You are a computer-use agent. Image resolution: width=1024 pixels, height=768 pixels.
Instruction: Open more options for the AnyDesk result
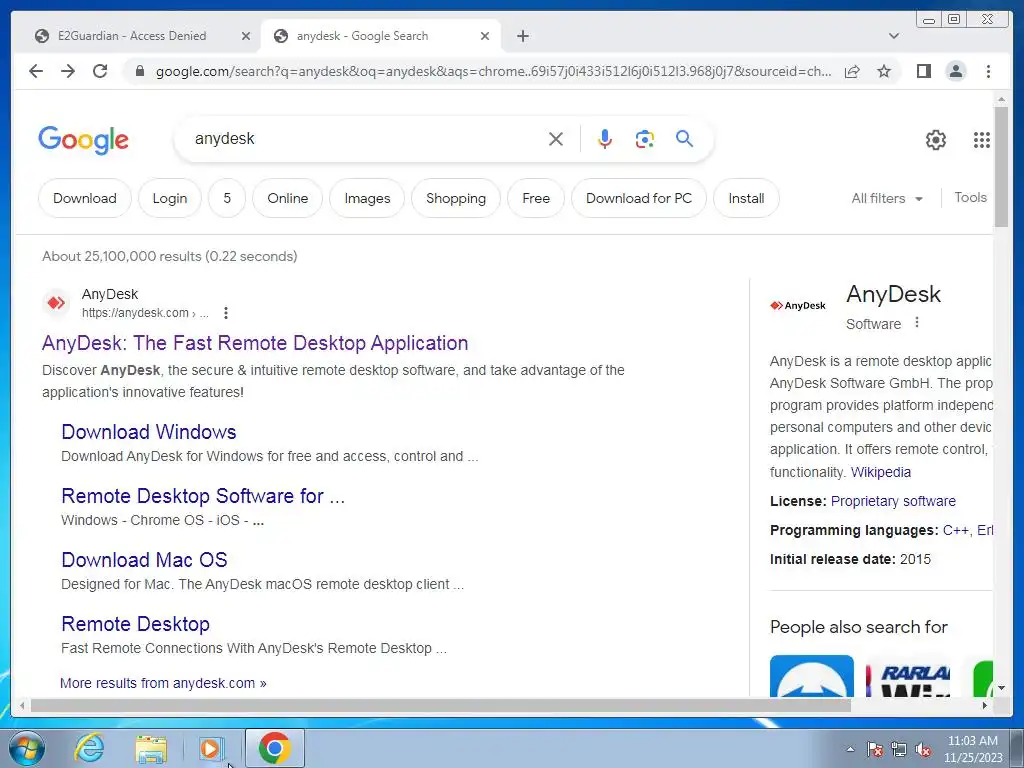click(226, 313)
